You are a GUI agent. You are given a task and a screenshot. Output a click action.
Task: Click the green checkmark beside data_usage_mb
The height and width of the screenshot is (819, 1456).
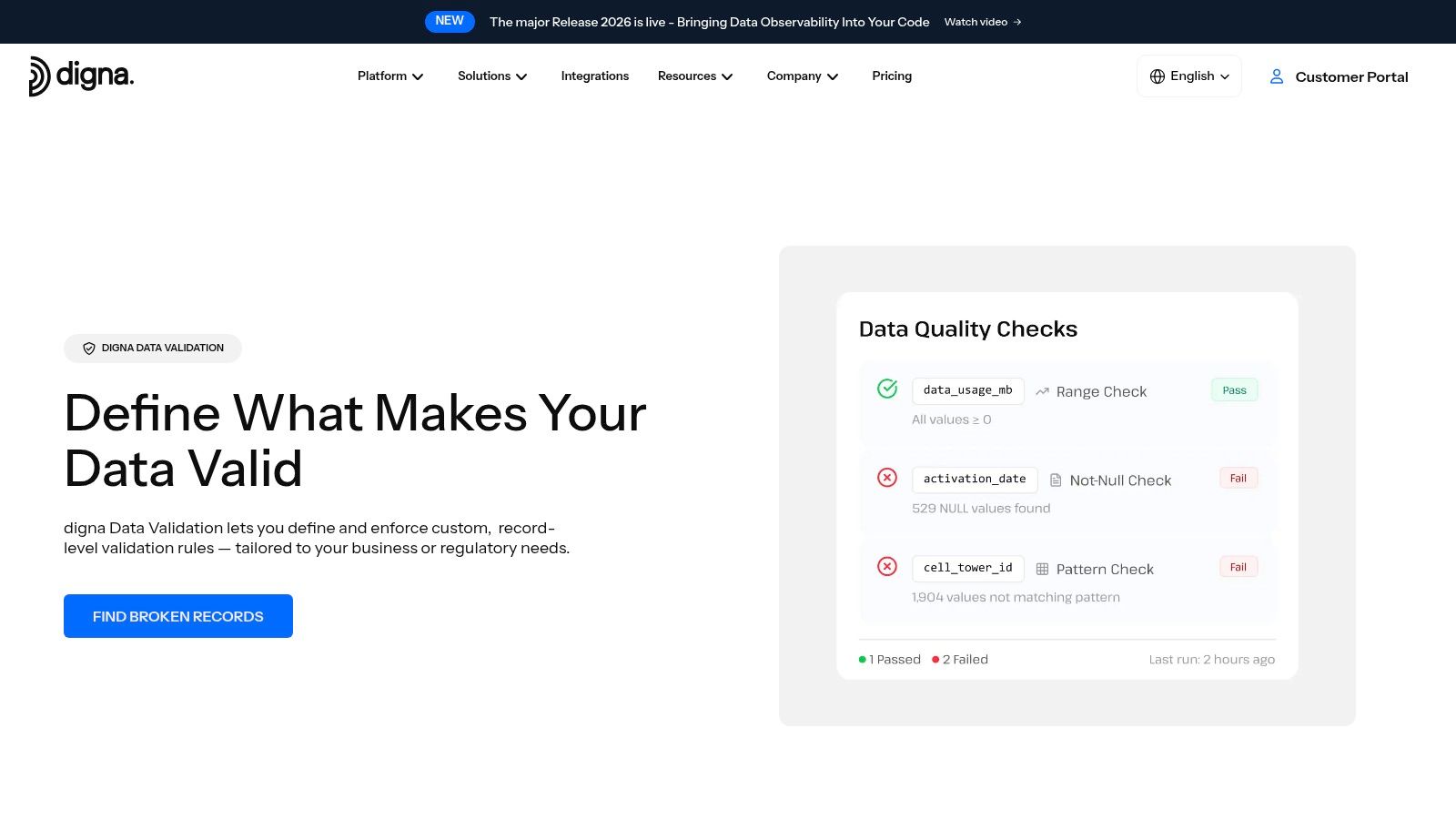(887, 389)
